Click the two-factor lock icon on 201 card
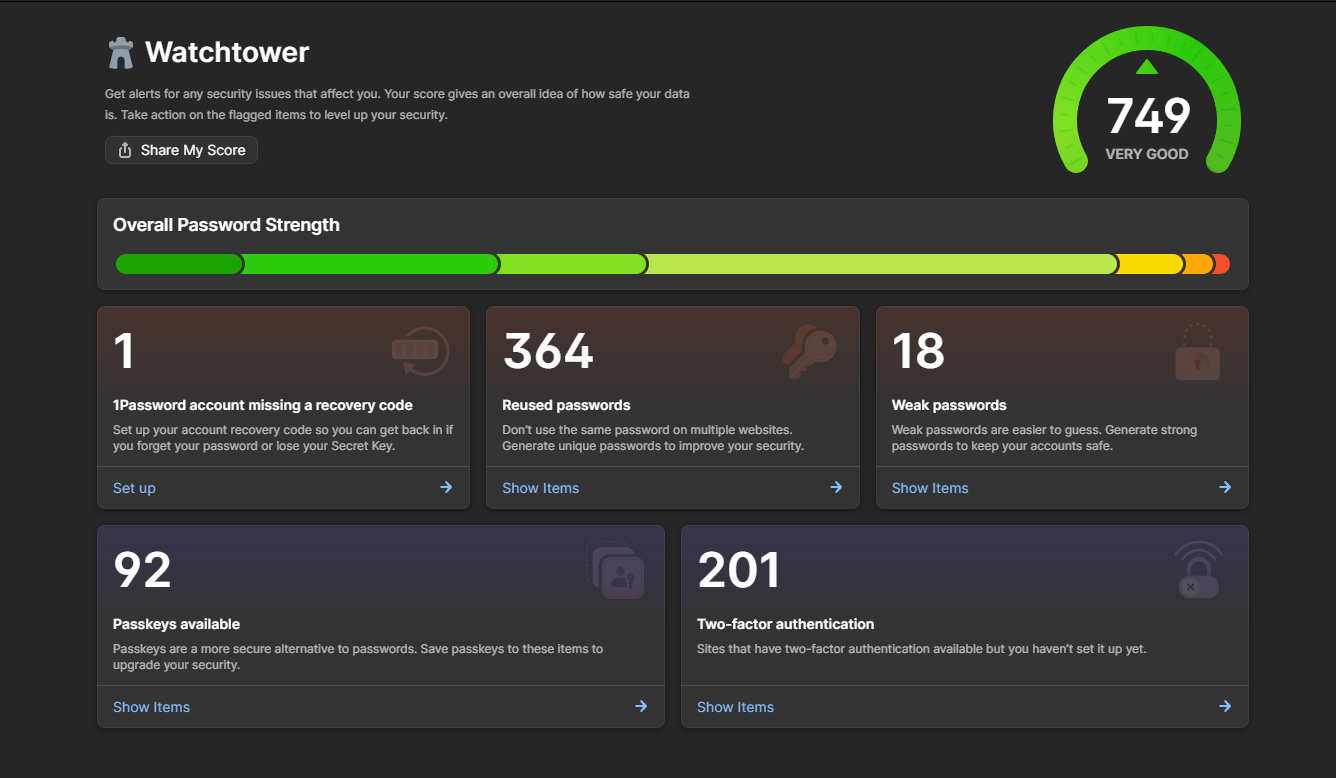Image resolution: width=1336 pixels, height=778 pixels. click(1198, 570)
